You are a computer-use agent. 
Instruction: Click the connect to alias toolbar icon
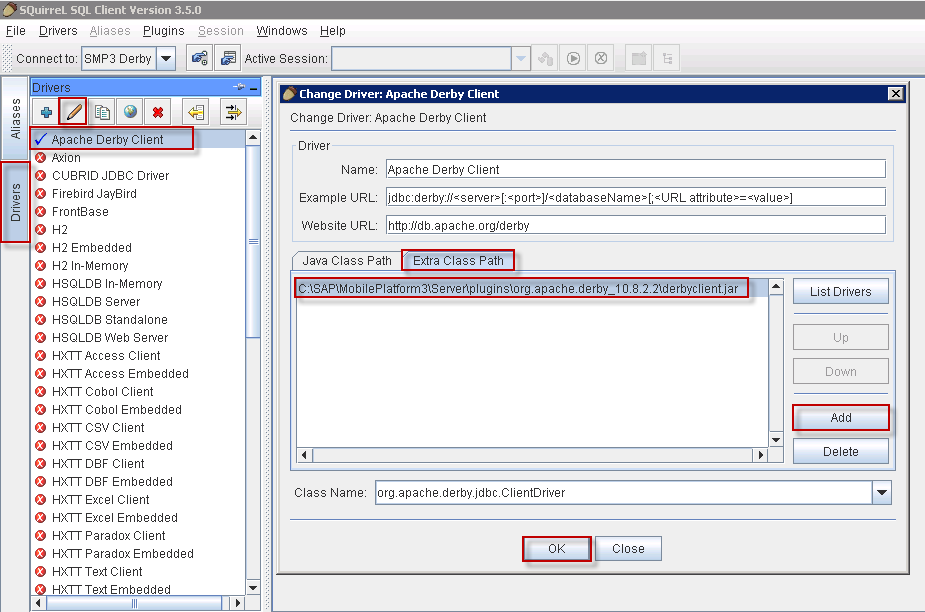click(199, 58)
